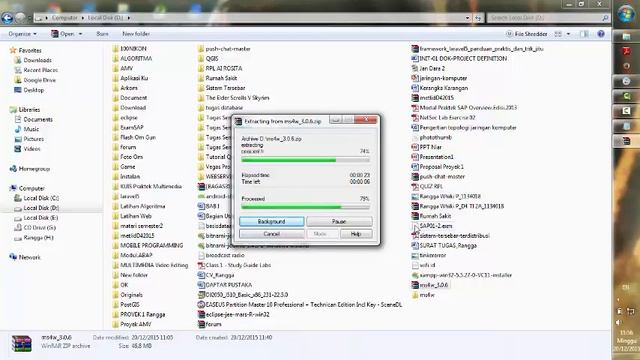Image resolution: width=640 pixels, height=360 pixels.
Task: Select the QUIZ RPL PDF file
Action: point(427,187)
